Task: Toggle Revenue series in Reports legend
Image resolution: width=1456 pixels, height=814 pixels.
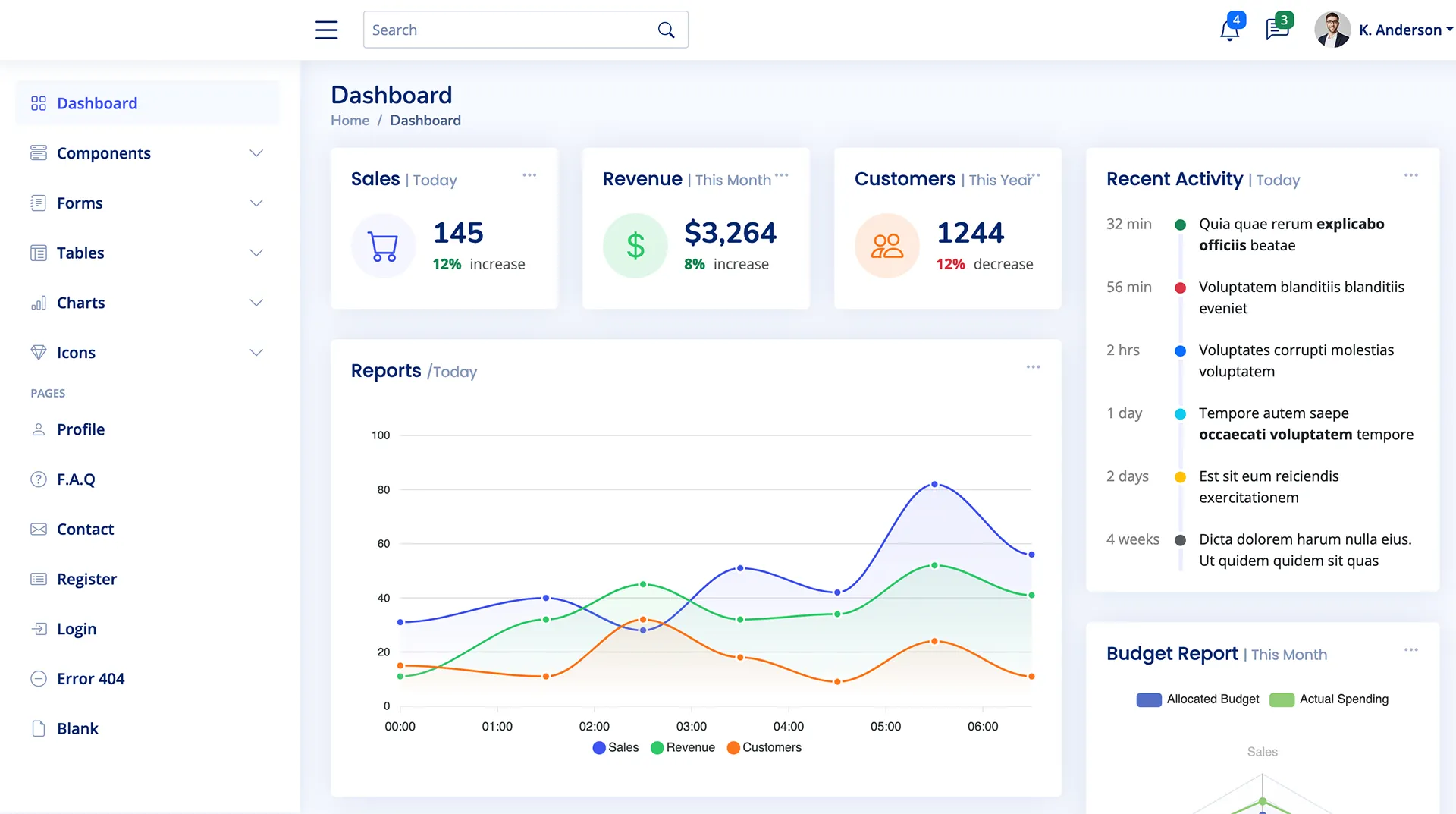Action: (x=682, y=747)
